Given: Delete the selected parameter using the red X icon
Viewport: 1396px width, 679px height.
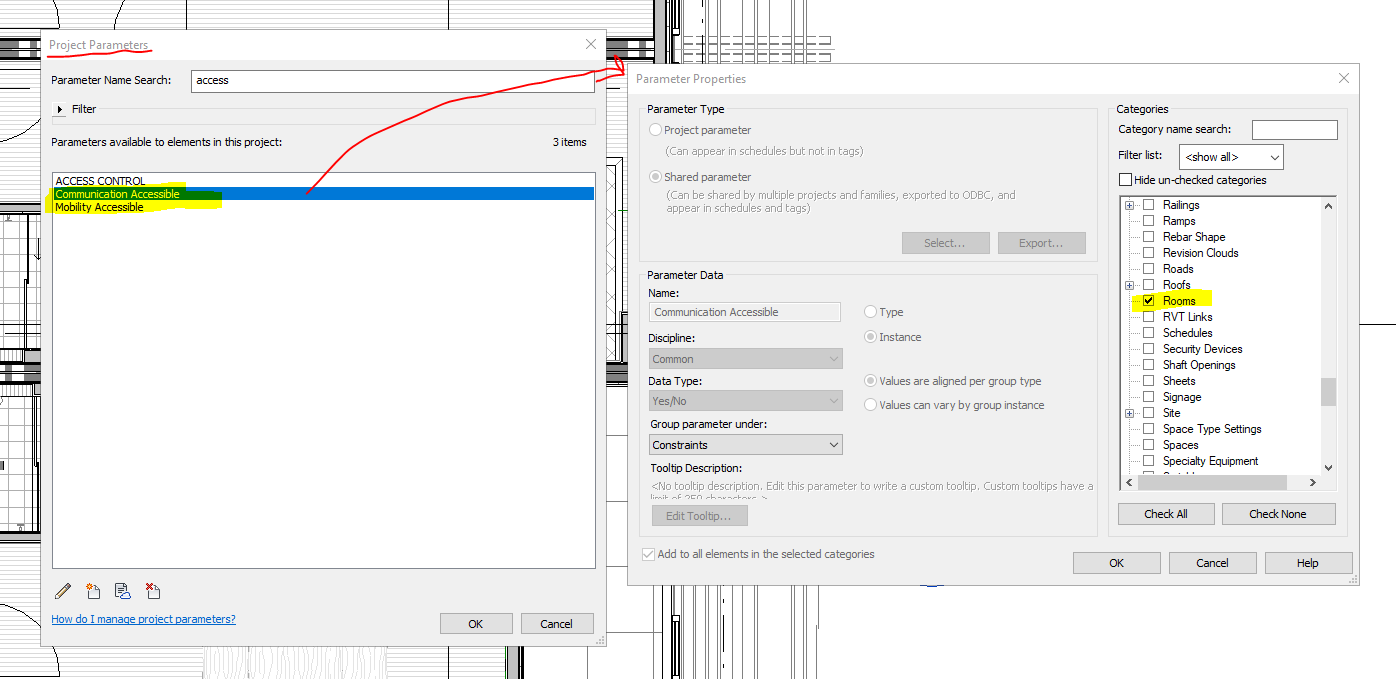Looking at the screenshot, I should click(x=152, y=590).
